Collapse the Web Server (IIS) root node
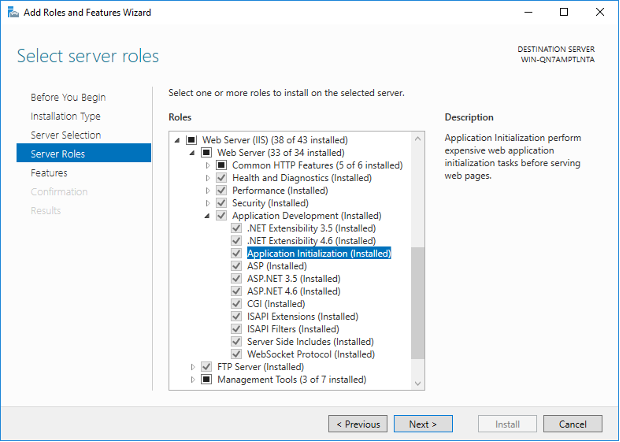This screenshot has height=442, width=620. click(x=178, y=140)
